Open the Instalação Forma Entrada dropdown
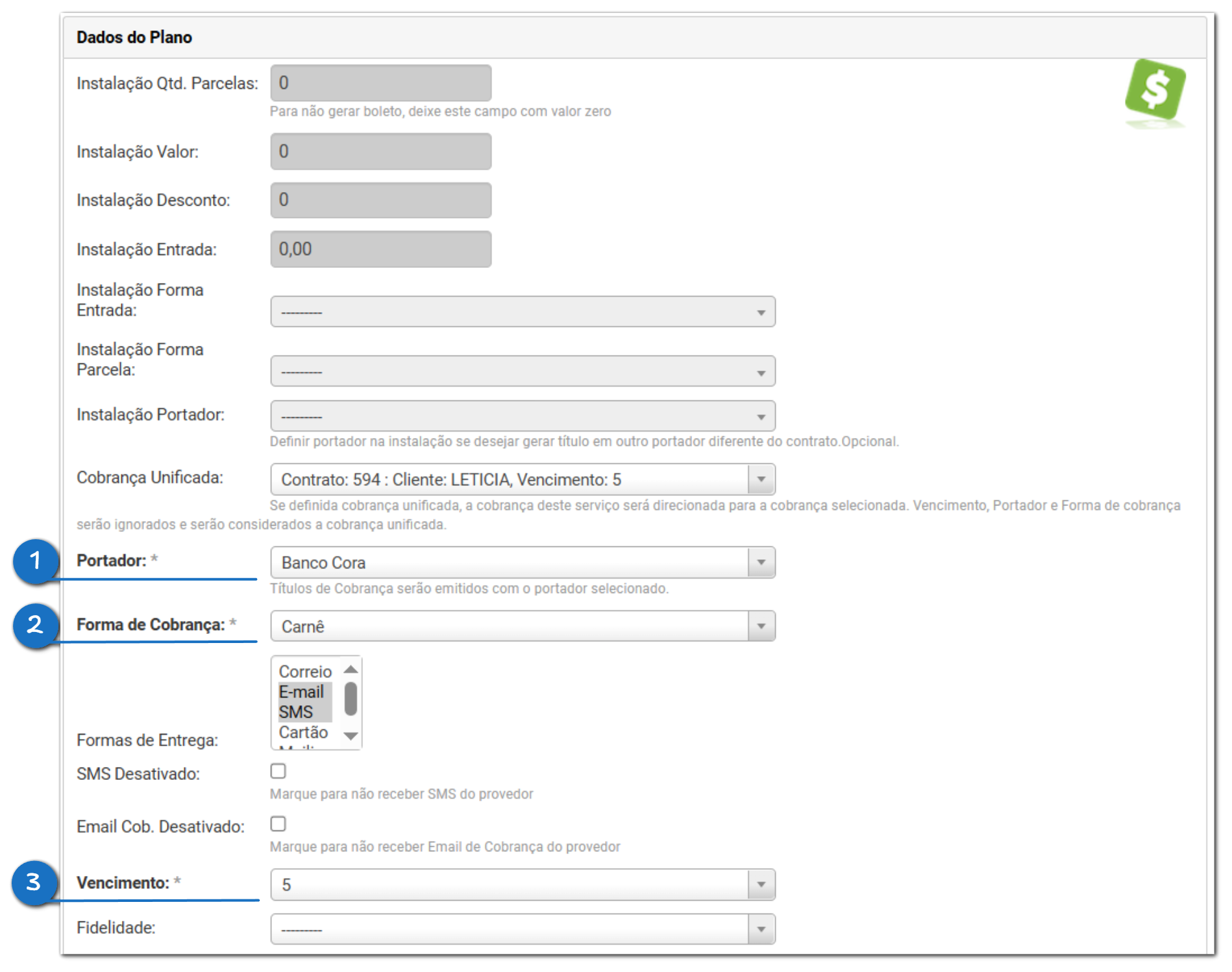Image resolution: width=1232 pixels, height=972 pixels. click(x=523, y=312)
